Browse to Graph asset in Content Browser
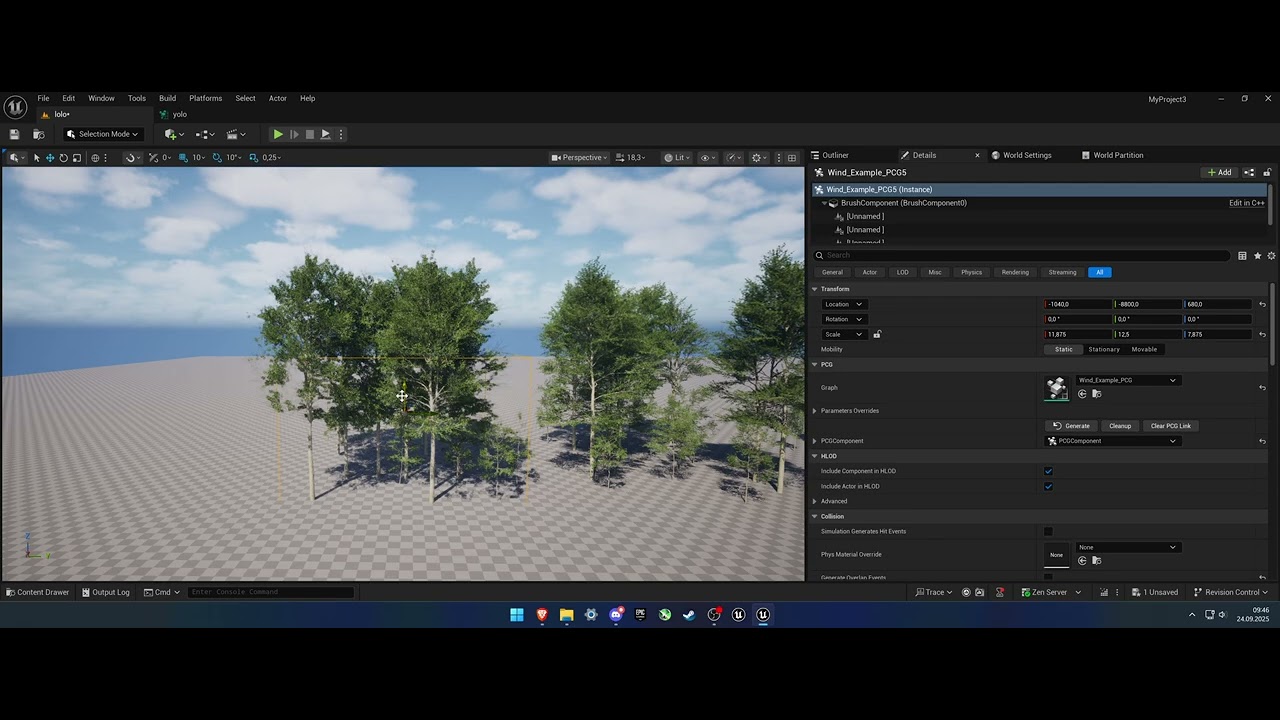 click(1096, 394)
